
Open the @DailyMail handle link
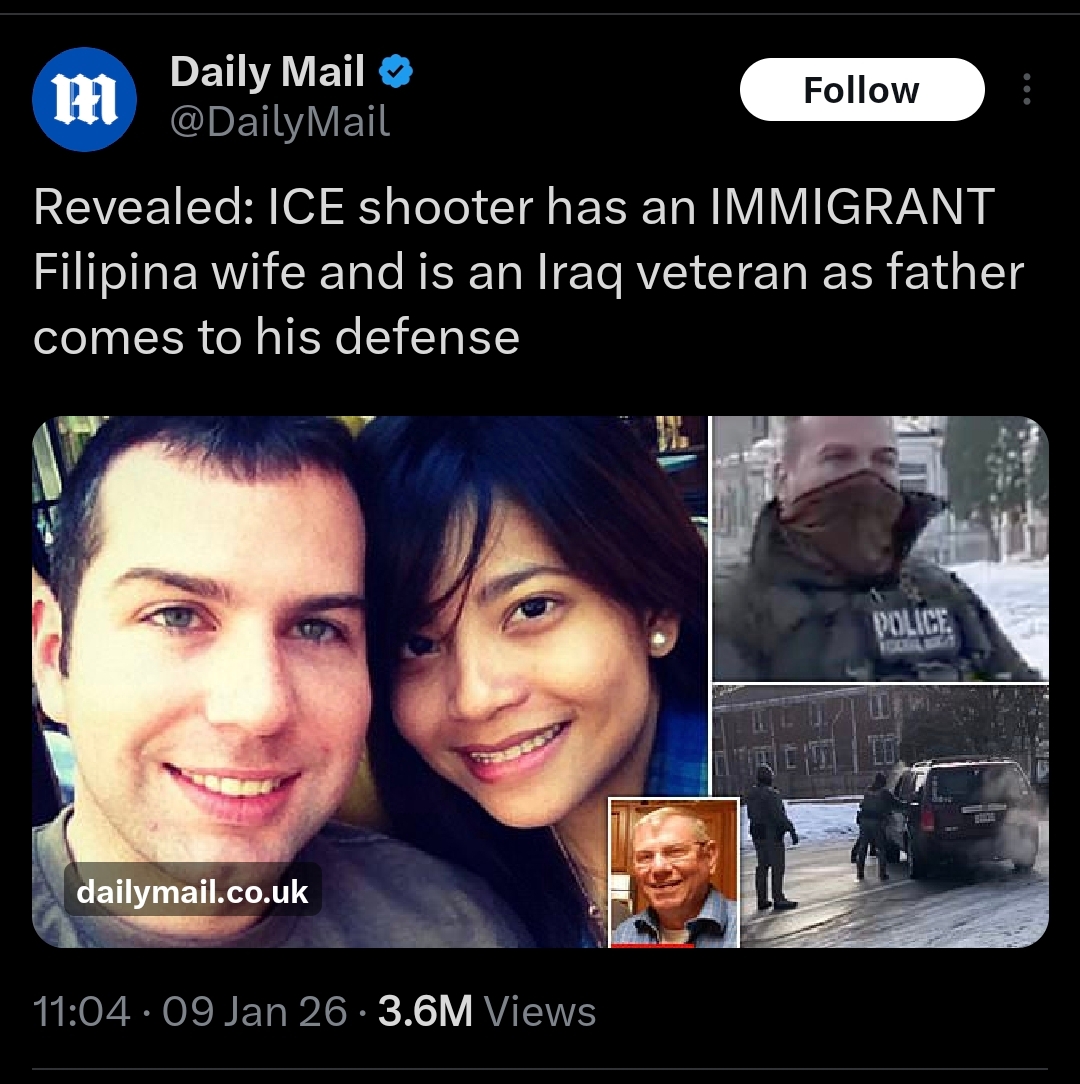280,122
